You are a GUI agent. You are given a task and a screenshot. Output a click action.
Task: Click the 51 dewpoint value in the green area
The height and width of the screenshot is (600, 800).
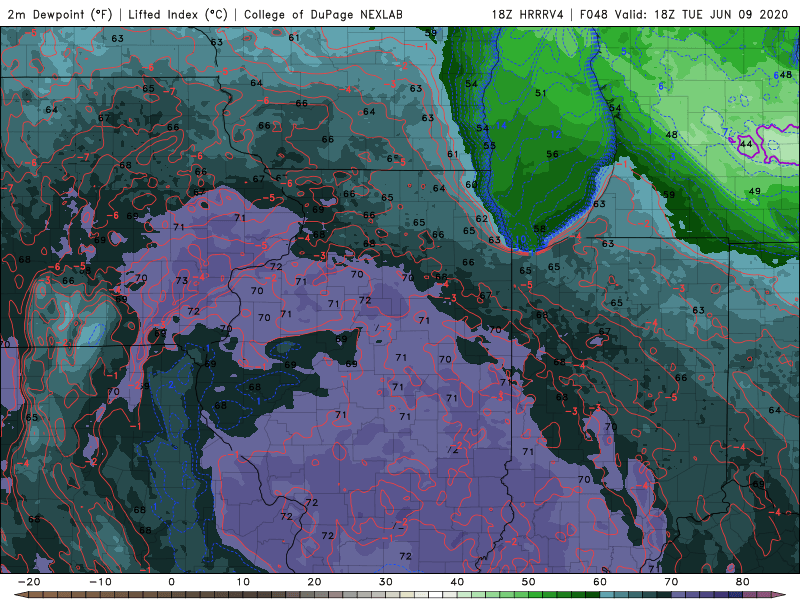(x=541, y=93)
